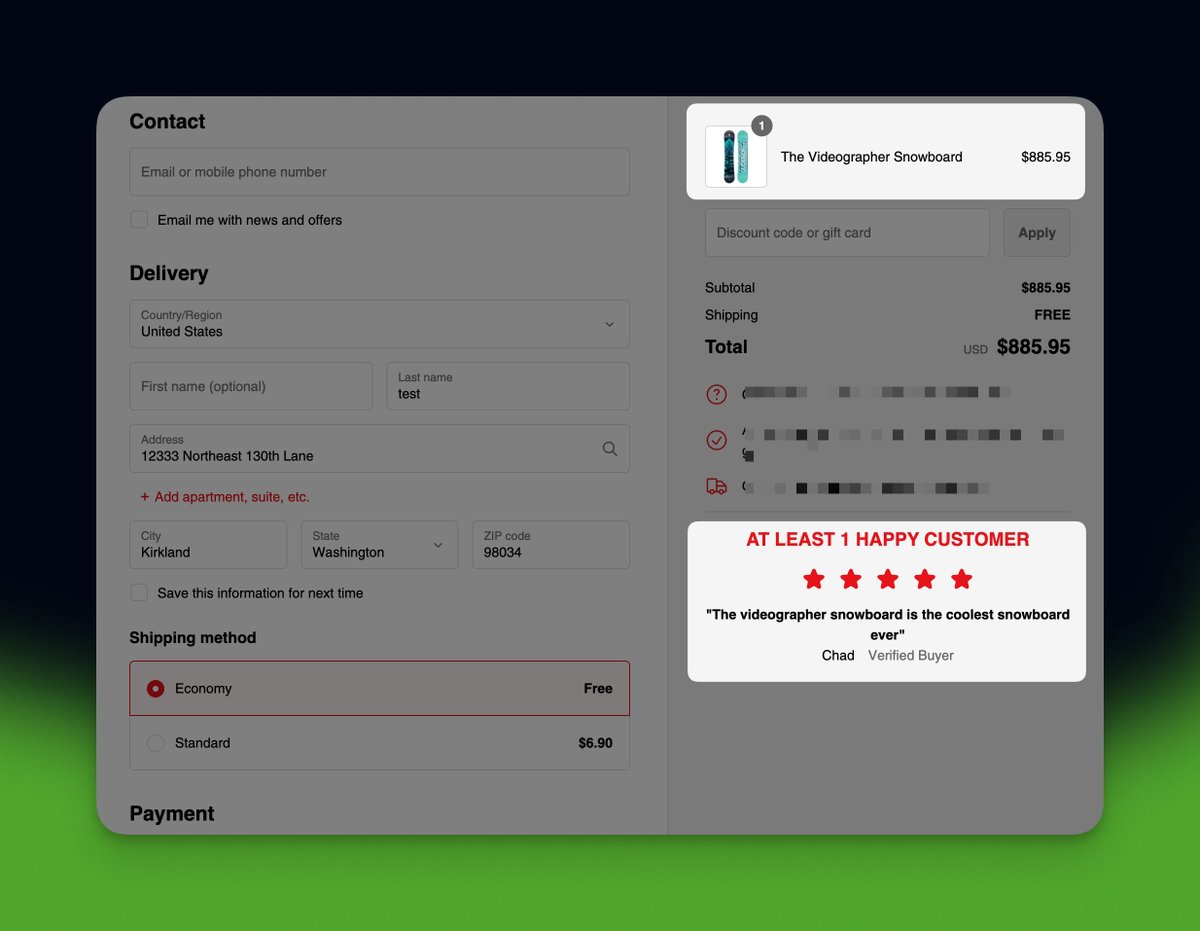Select the Standard shipping radio button

tap(155, 743)
